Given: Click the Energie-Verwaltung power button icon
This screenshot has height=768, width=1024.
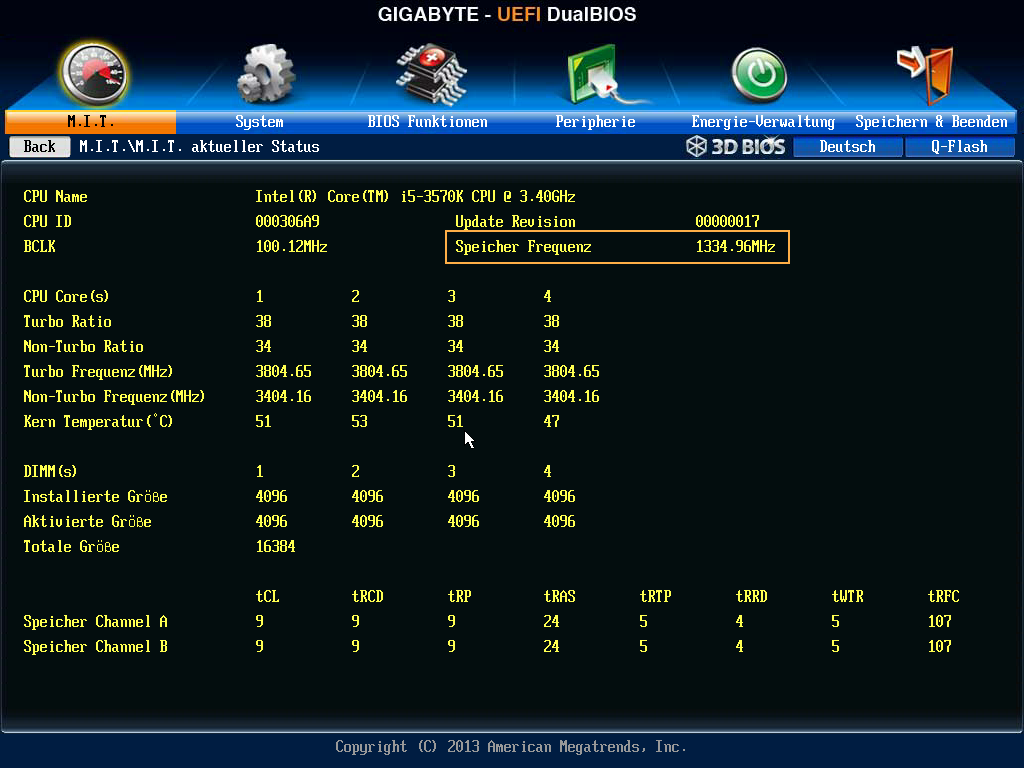Looking at the screenshot, I should tap(759, 75).
